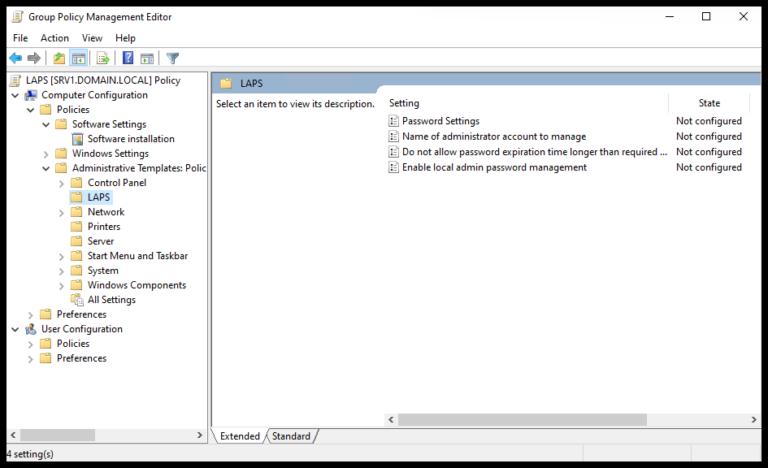Click the Not configured state of Password Settings
768x468 pixels.
(709, 121)
